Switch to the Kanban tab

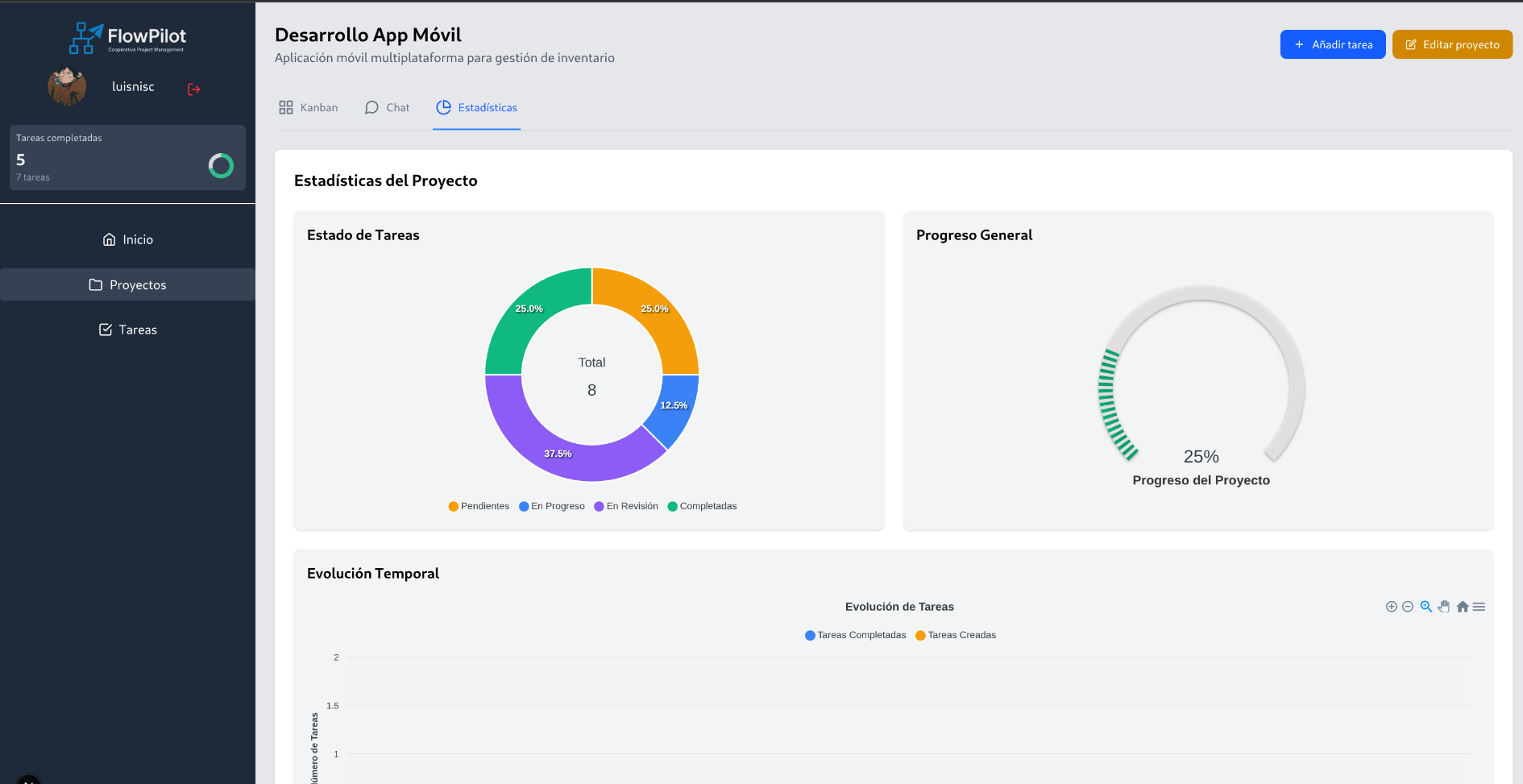309,108
